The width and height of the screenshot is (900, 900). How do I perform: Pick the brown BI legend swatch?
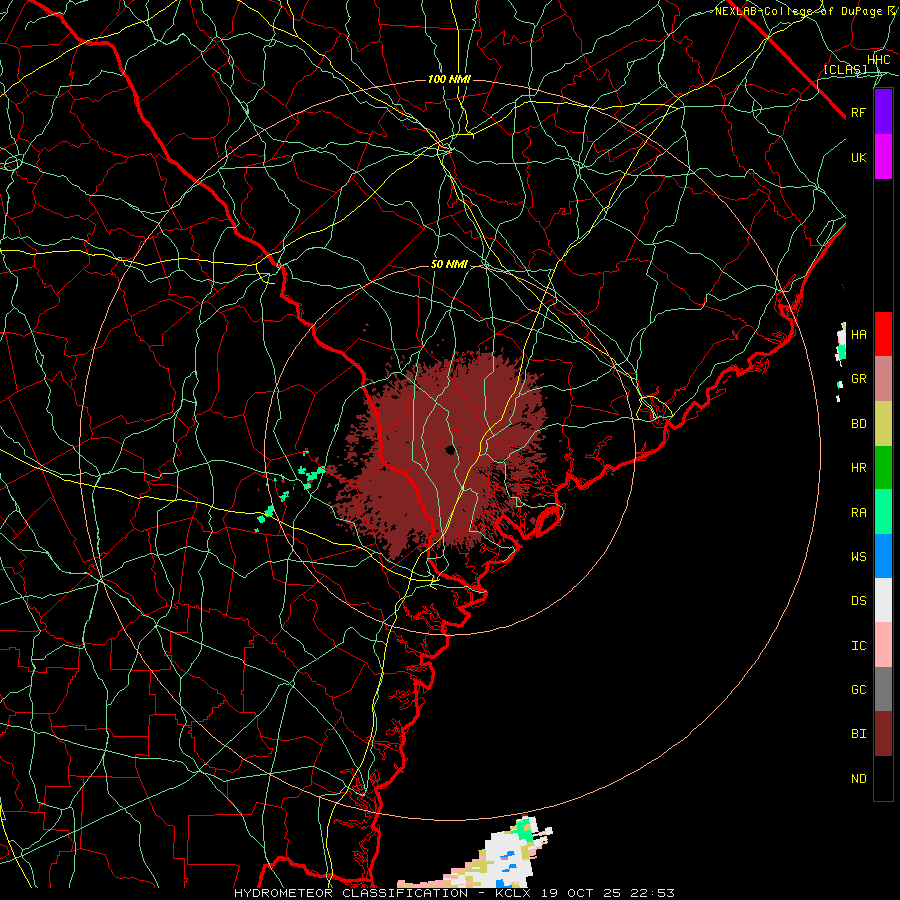883,734
